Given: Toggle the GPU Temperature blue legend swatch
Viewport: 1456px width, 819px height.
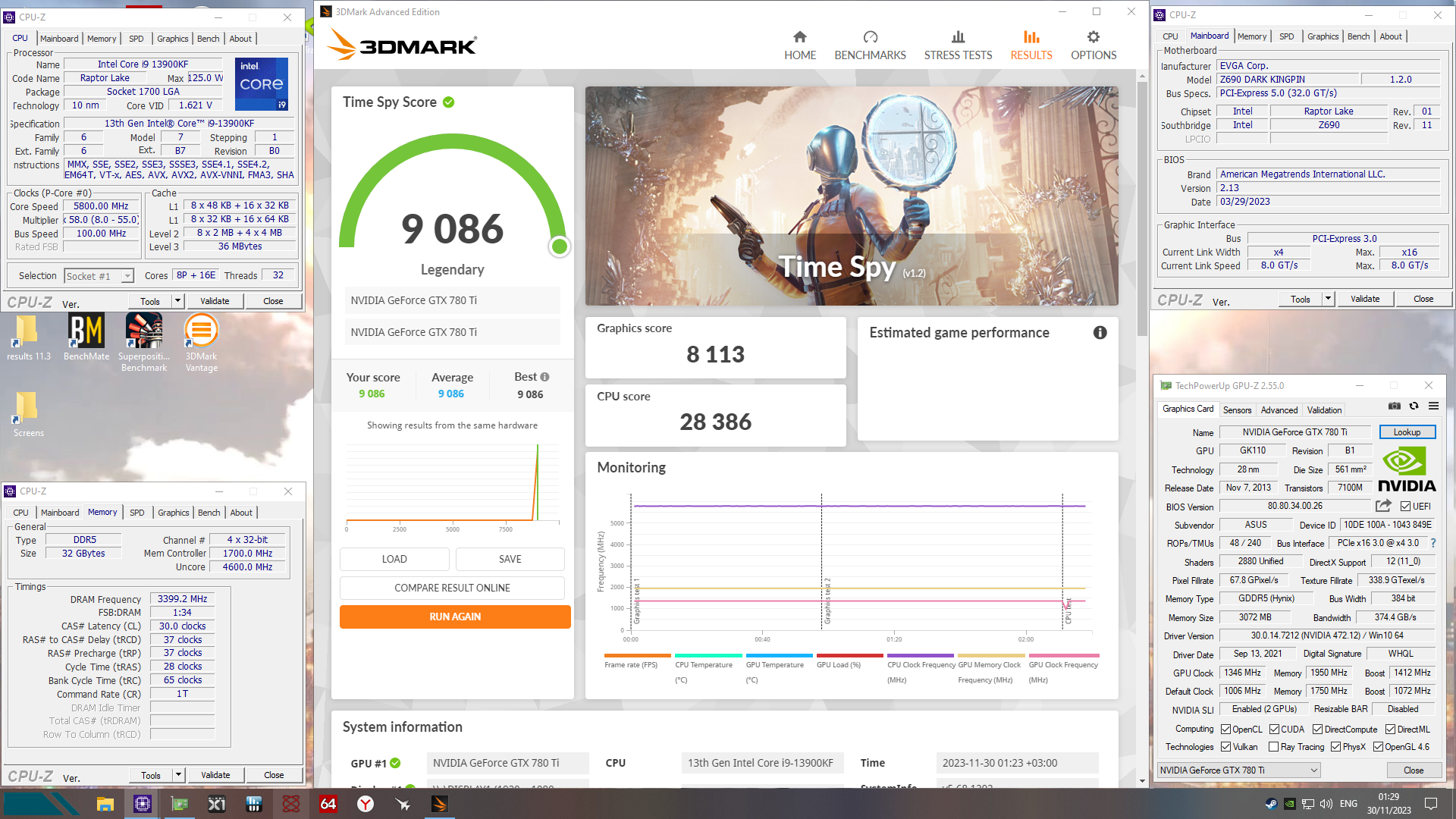Looking at the screenshot, I should pos(779,655).
